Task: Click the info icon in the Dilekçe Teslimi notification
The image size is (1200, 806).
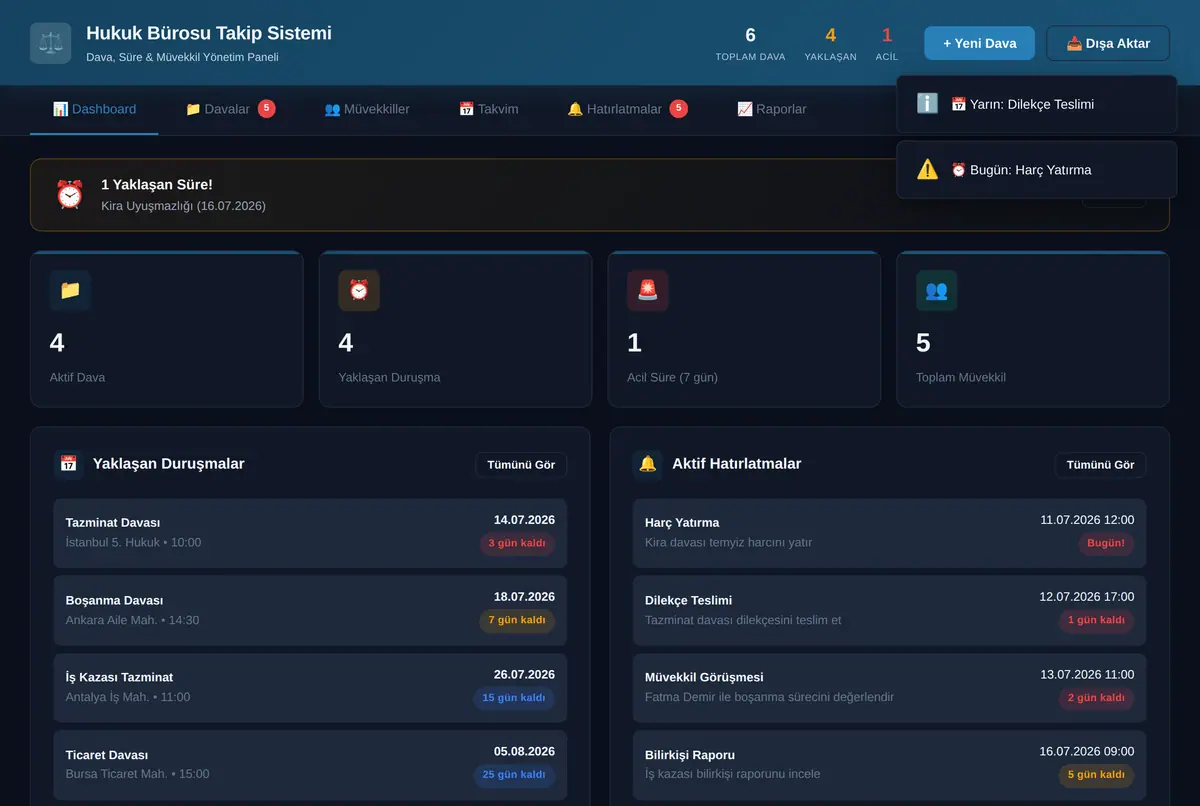Action: pyautogui.click(x=928, y=103)
